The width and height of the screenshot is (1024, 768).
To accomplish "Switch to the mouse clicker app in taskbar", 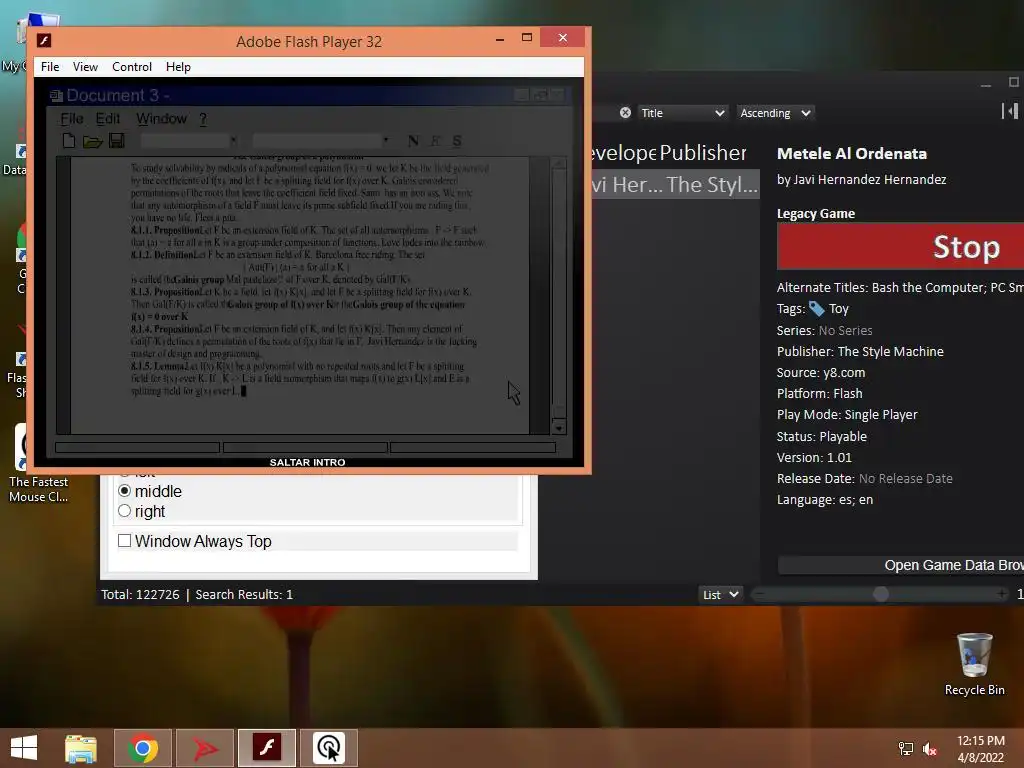I will pyautogui.click(x=328, y=748).
